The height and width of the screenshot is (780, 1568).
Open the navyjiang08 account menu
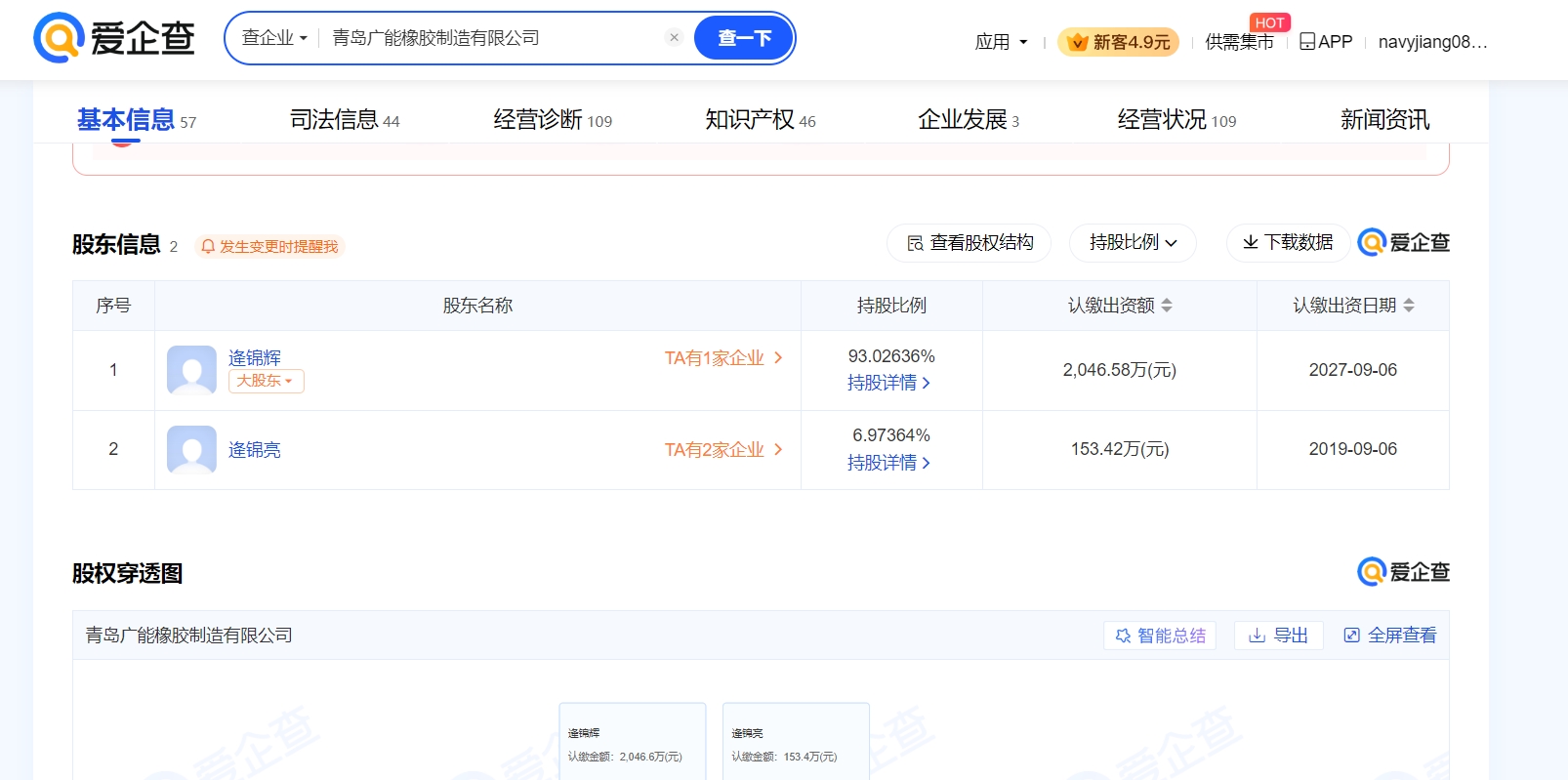[x=1432, y=42]
